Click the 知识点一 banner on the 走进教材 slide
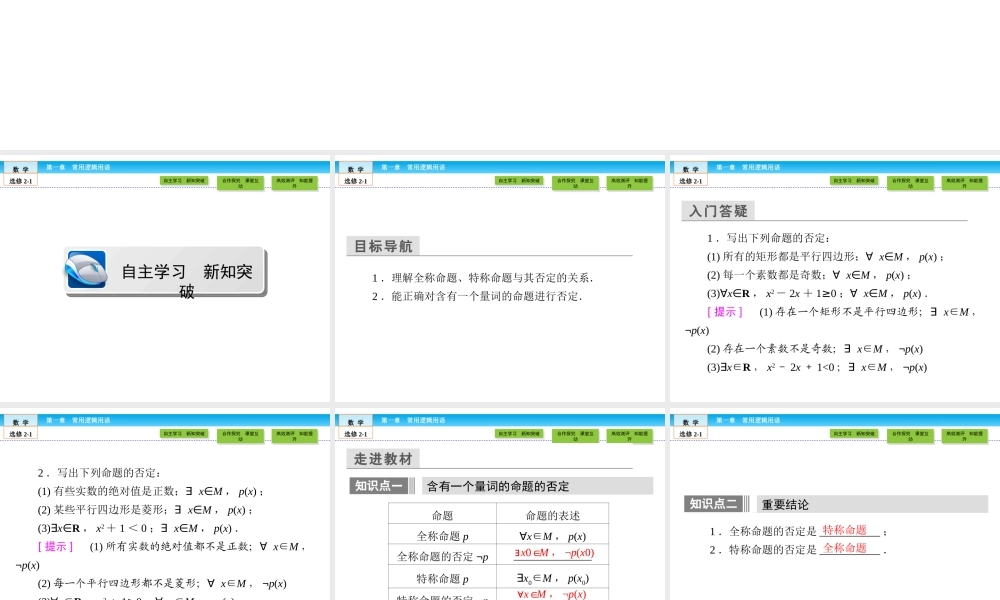 click(x=378, y=485)
